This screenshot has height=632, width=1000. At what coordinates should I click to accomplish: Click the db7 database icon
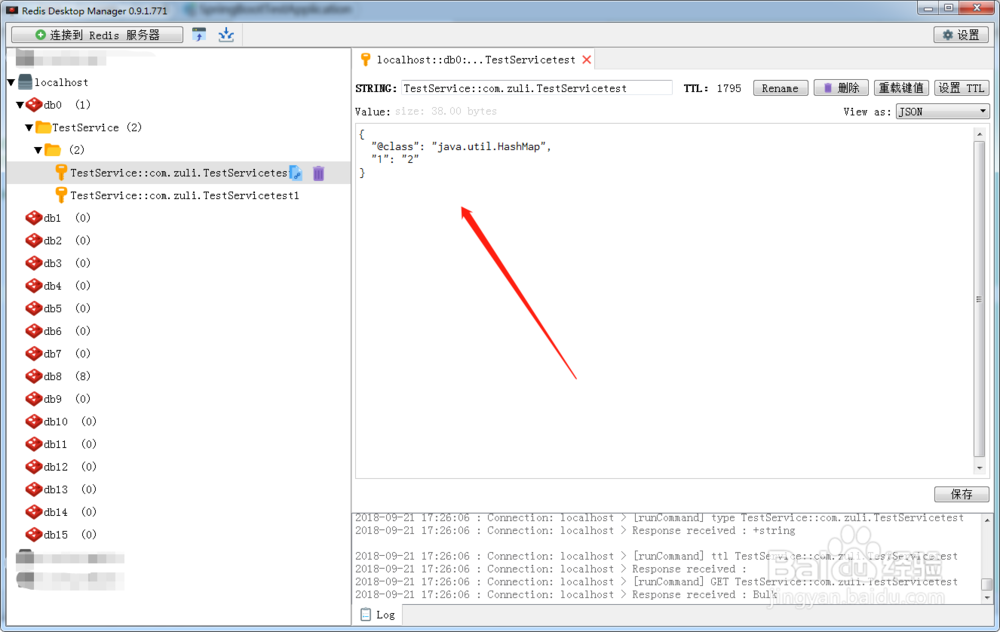click(34, 353)
